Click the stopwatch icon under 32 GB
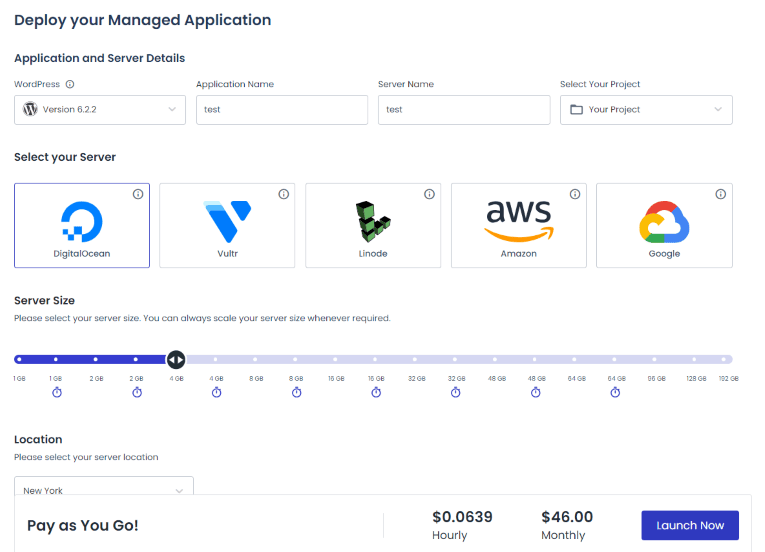Image resolution: width=765 pixels, height=552 pixels. coord(456,392)
